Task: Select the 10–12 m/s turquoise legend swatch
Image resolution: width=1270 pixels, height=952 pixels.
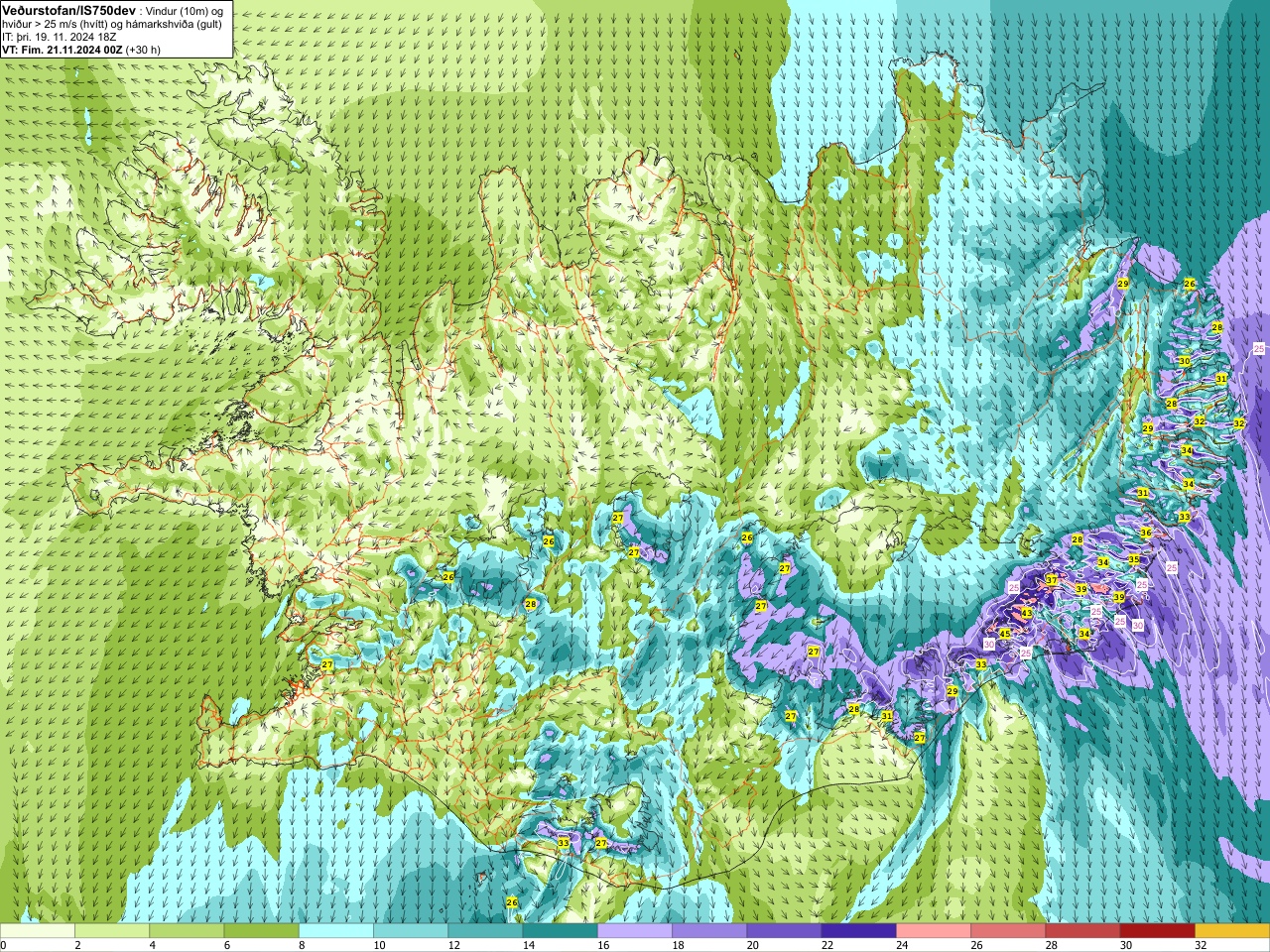Action: [411, 931]
